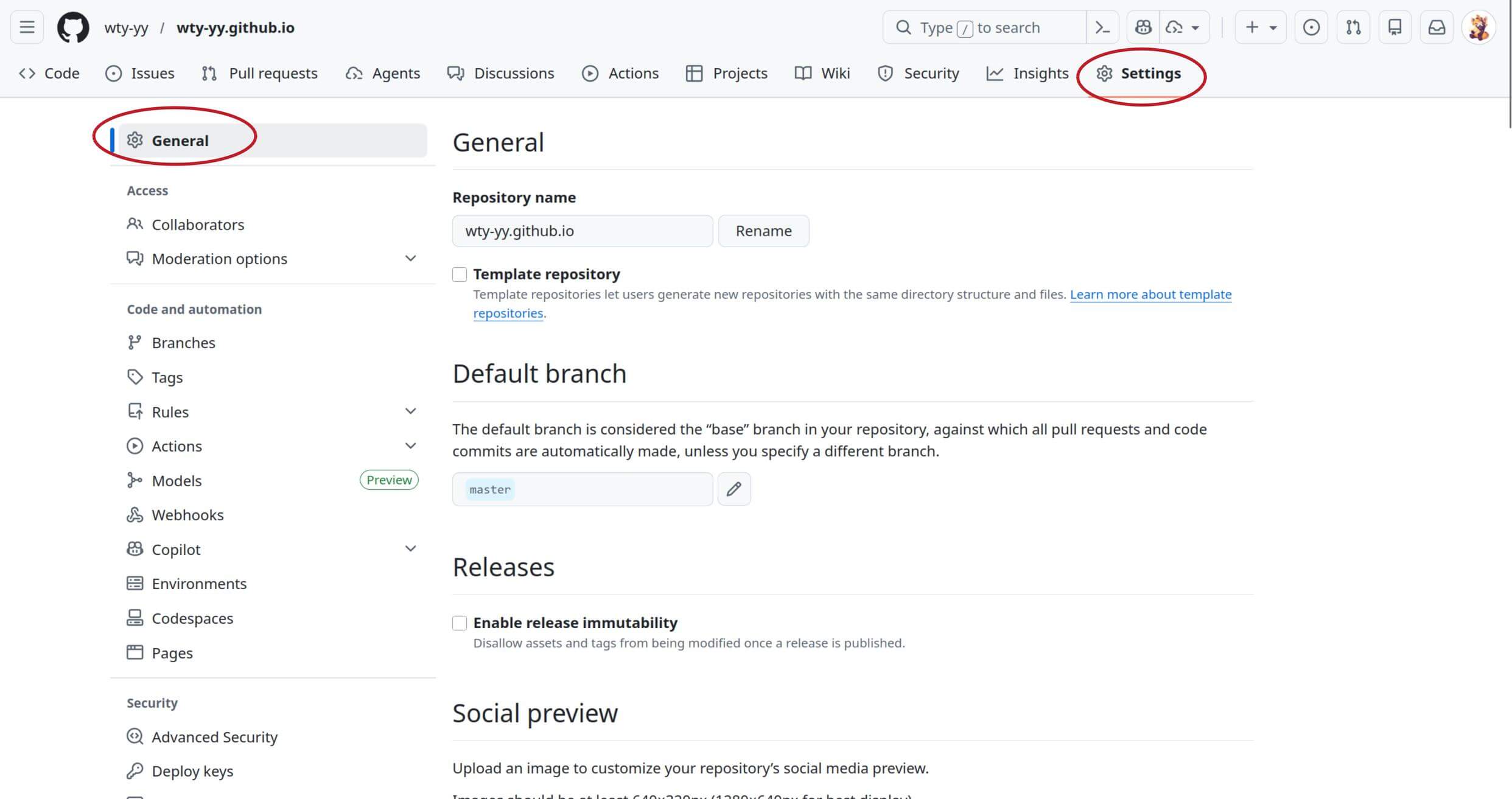
Task: Click the Advanced Security shield-search icon
Action: tap(135, 736)
